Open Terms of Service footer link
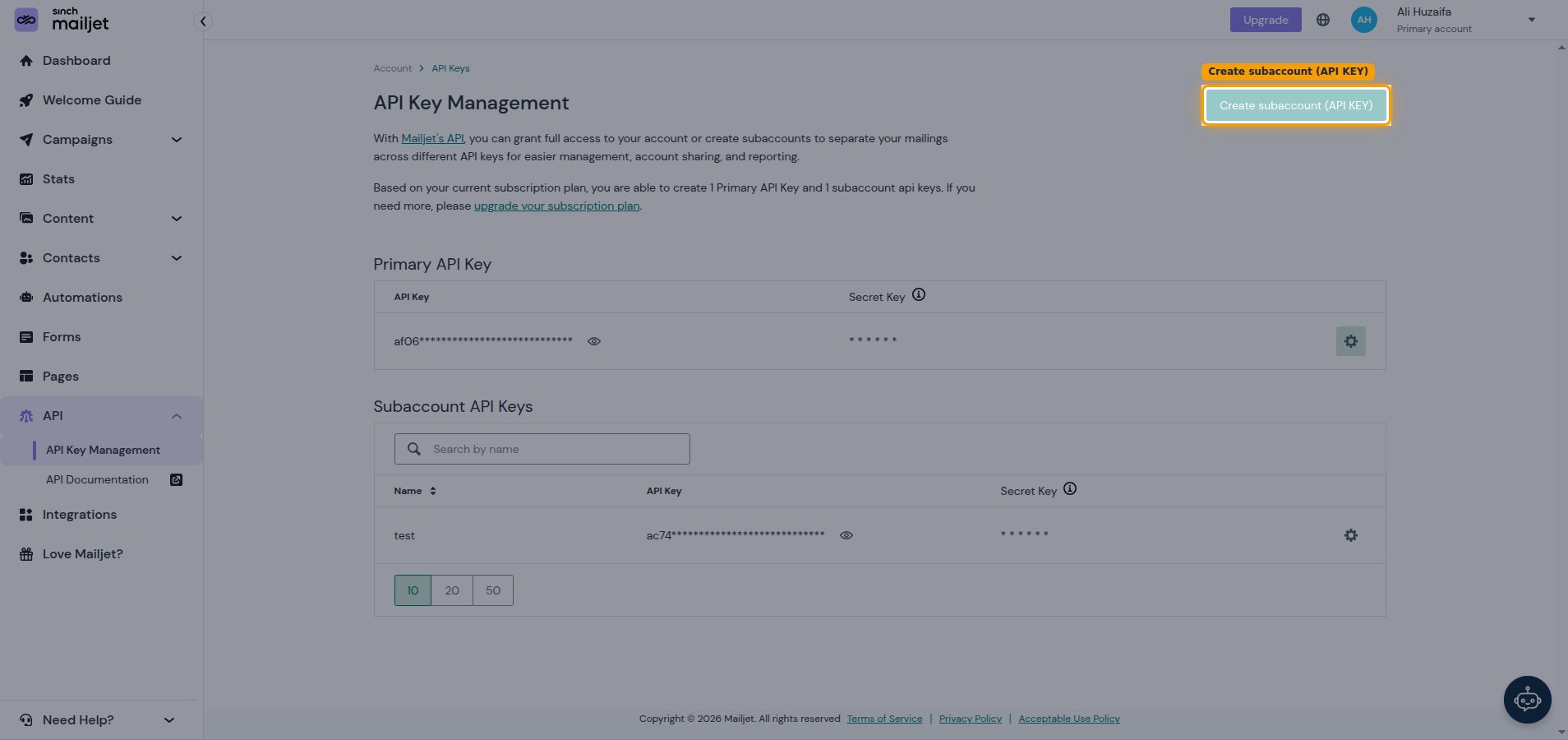Image resolution: width=1568 pixels, height=740 pixels. (x=884, y=719)
